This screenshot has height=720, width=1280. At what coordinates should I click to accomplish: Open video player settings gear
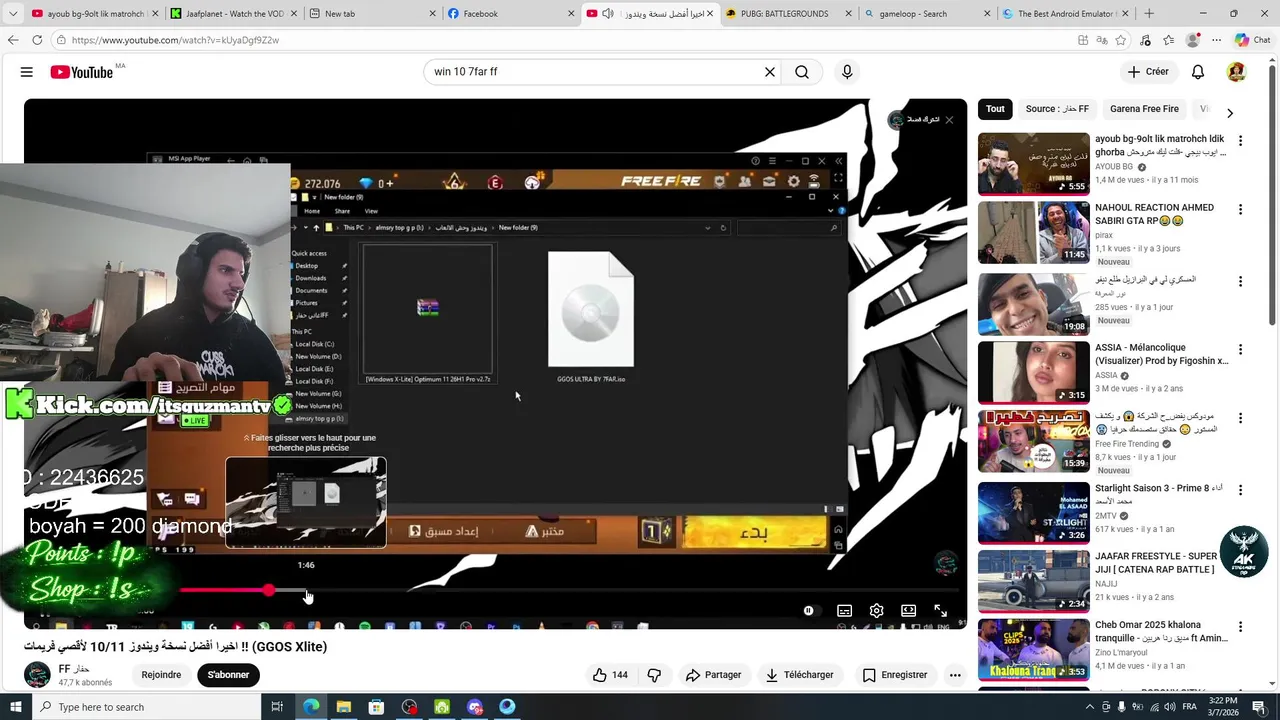(876, 611)
